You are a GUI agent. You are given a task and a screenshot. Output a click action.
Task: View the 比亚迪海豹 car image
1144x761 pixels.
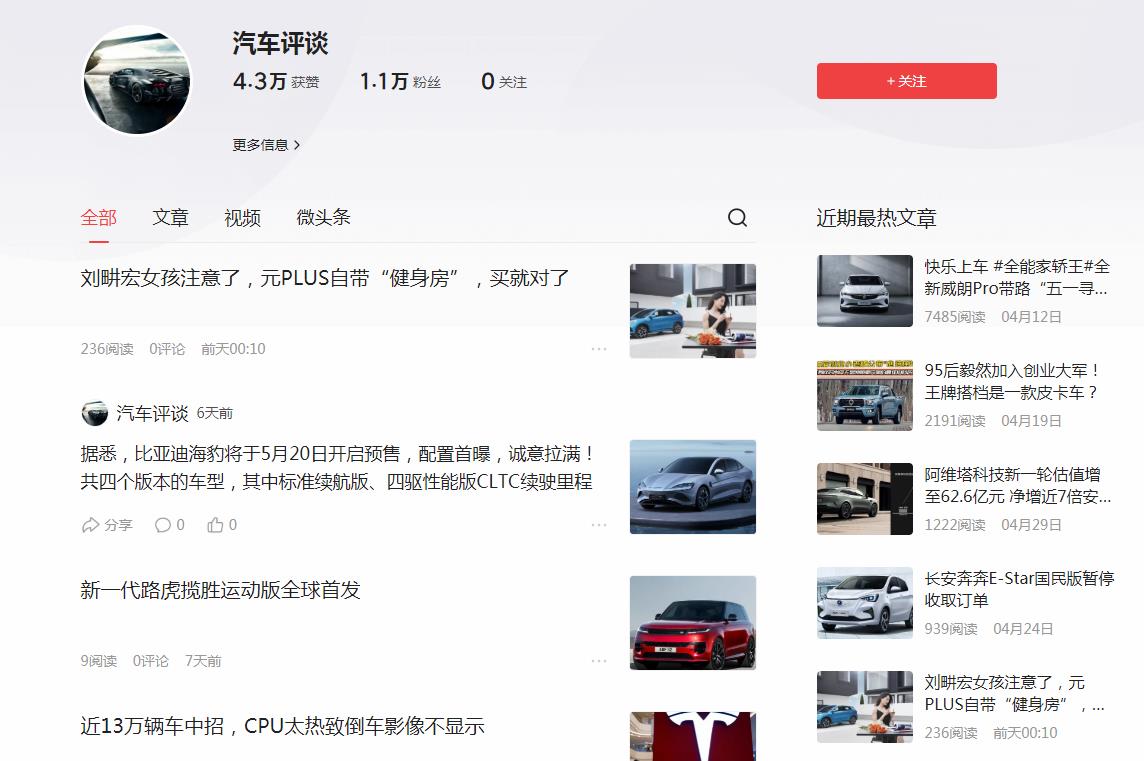[692, 487]
